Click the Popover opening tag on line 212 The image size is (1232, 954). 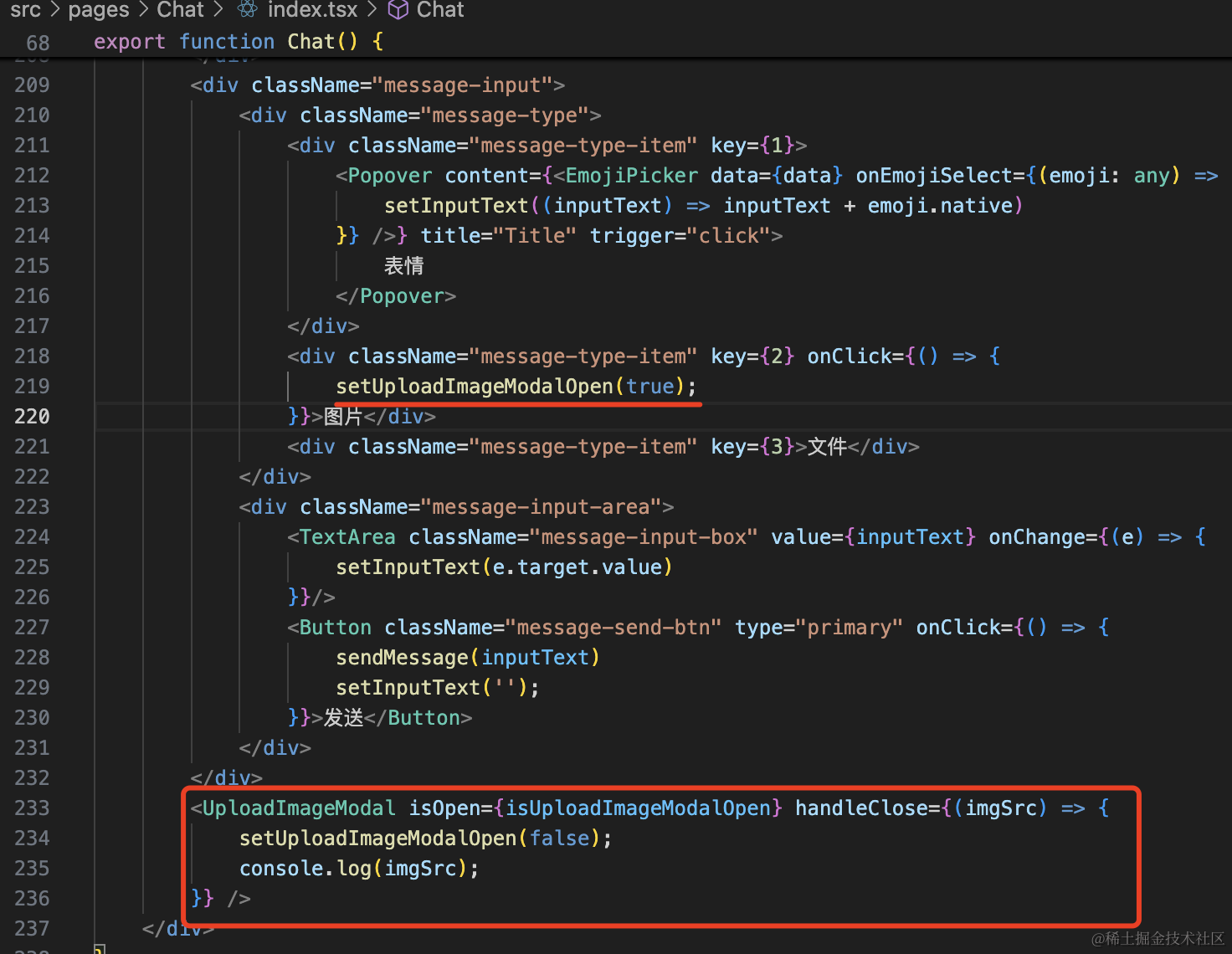[389, 176]
